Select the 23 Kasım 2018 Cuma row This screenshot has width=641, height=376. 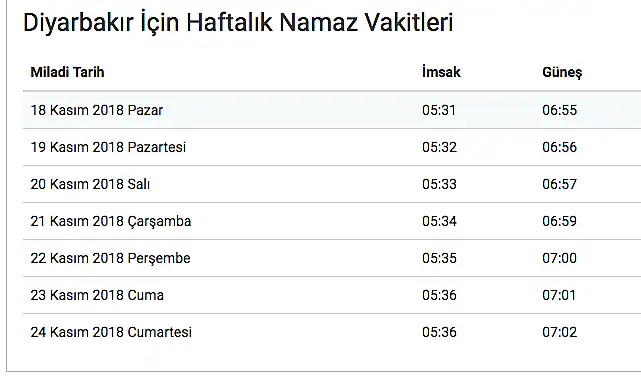pos(332,295)
